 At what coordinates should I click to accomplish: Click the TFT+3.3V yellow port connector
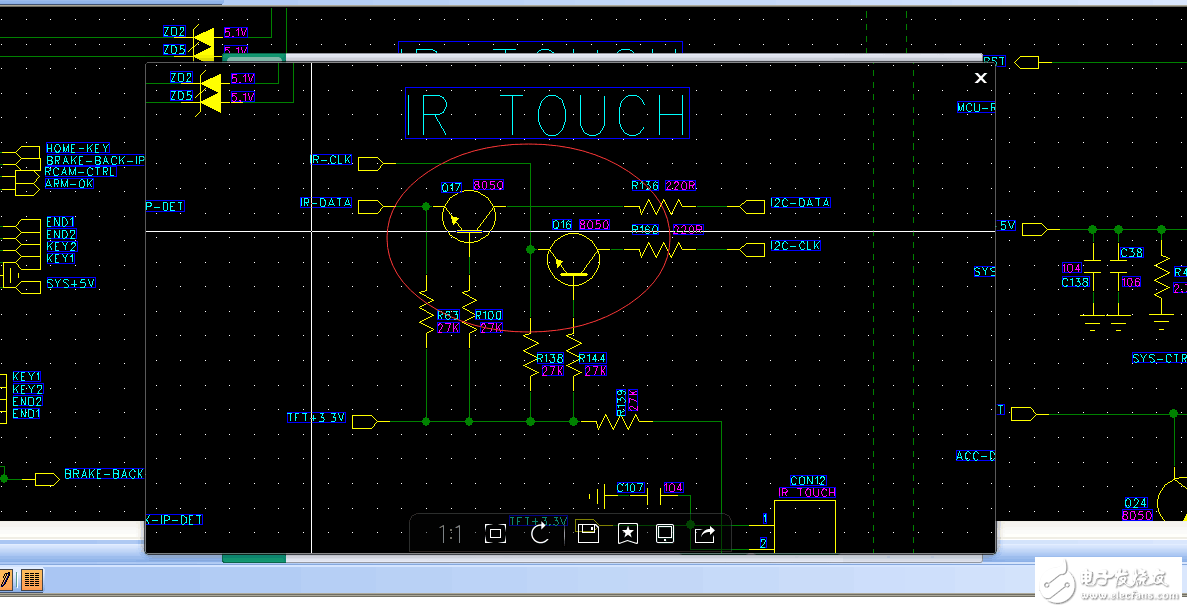tap(364, 422)
